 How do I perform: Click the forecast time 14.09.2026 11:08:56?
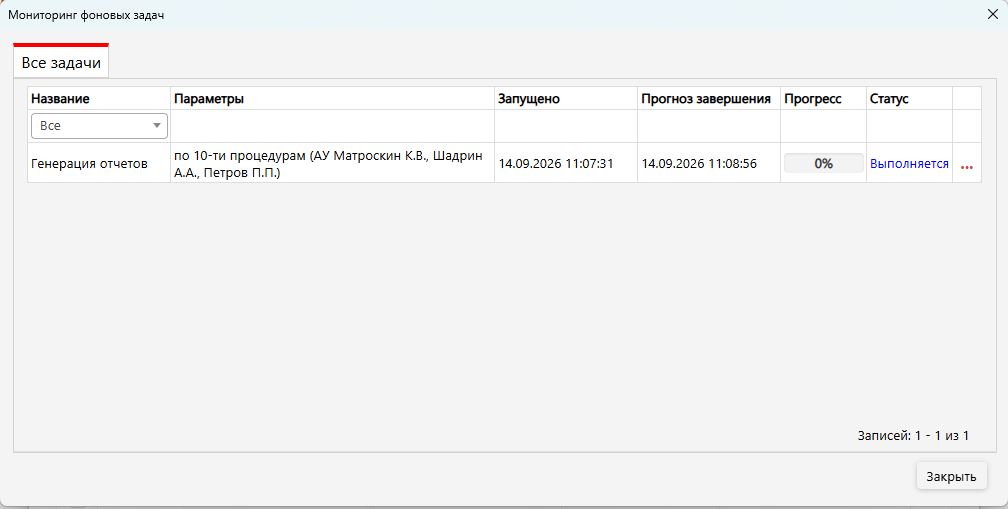pos(699,163)
